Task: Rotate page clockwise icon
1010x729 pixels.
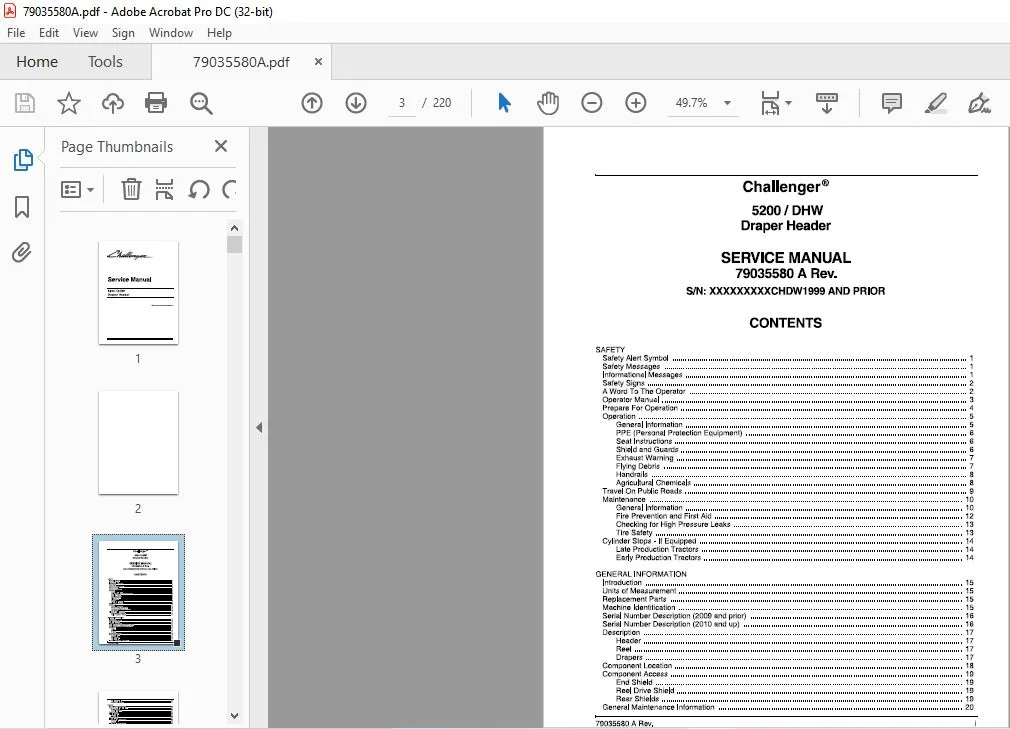Action: 229,189
